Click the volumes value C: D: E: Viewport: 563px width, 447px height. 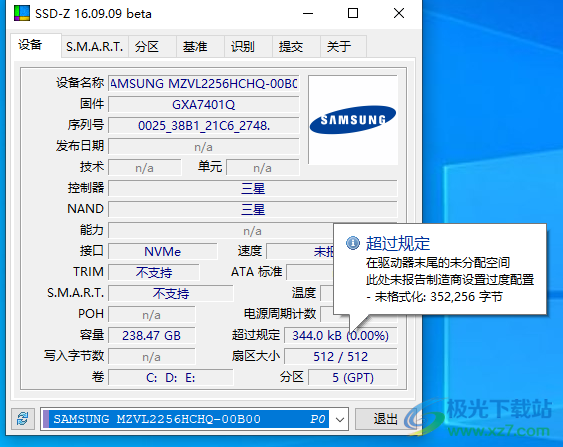171,378
